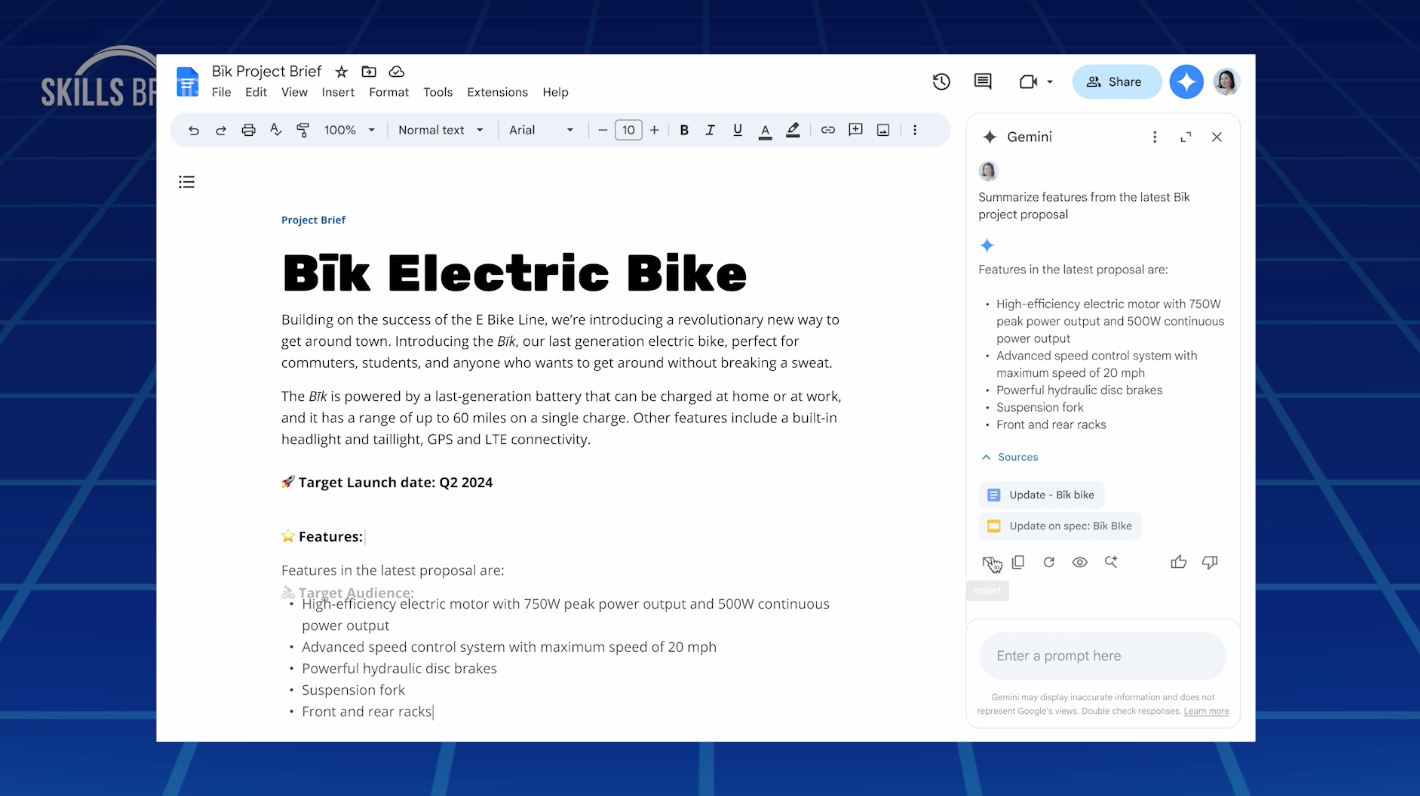Start a video call with the camera icon
The image size is (1420, 796).
[1028, 82]
